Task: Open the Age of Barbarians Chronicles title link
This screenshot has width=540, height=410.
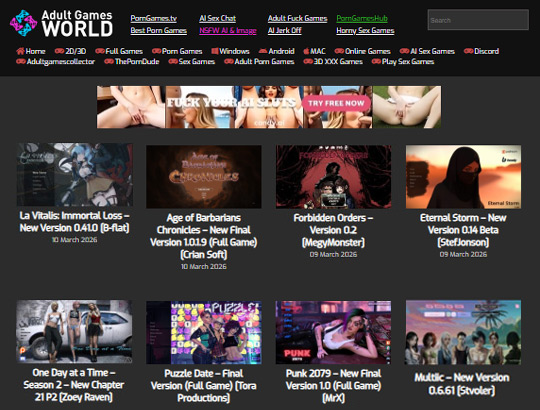Action: 204,236
